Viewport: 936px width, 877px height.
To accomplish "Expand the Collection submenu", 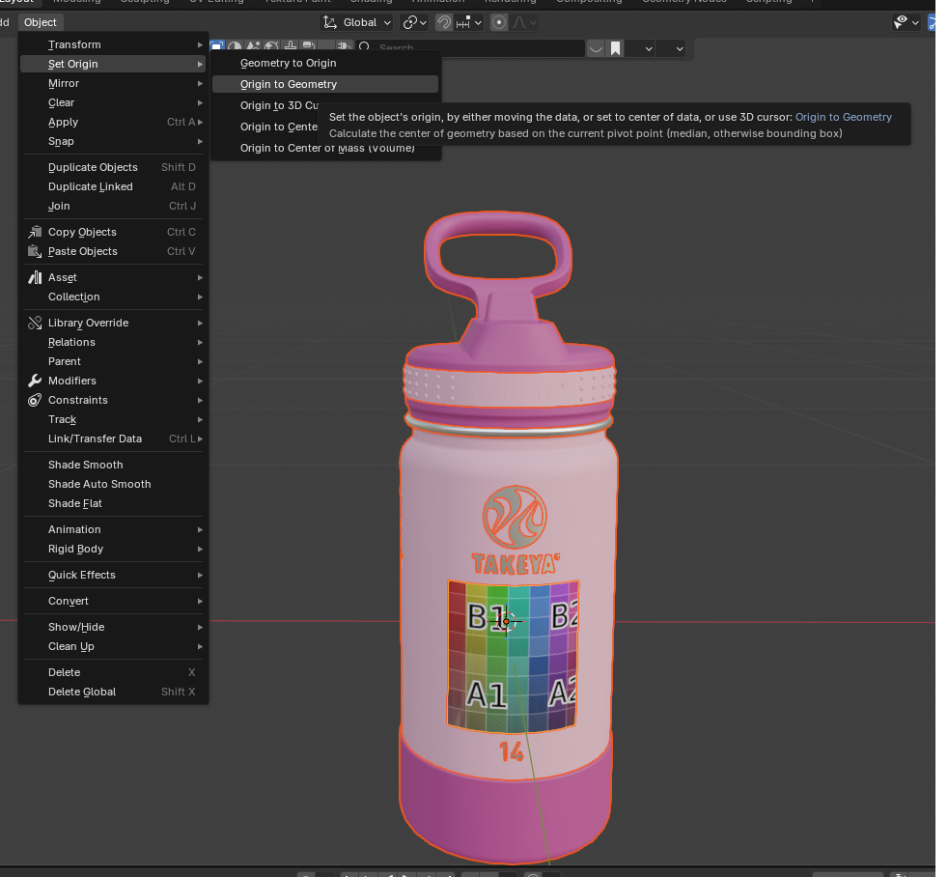I will 113,297.
